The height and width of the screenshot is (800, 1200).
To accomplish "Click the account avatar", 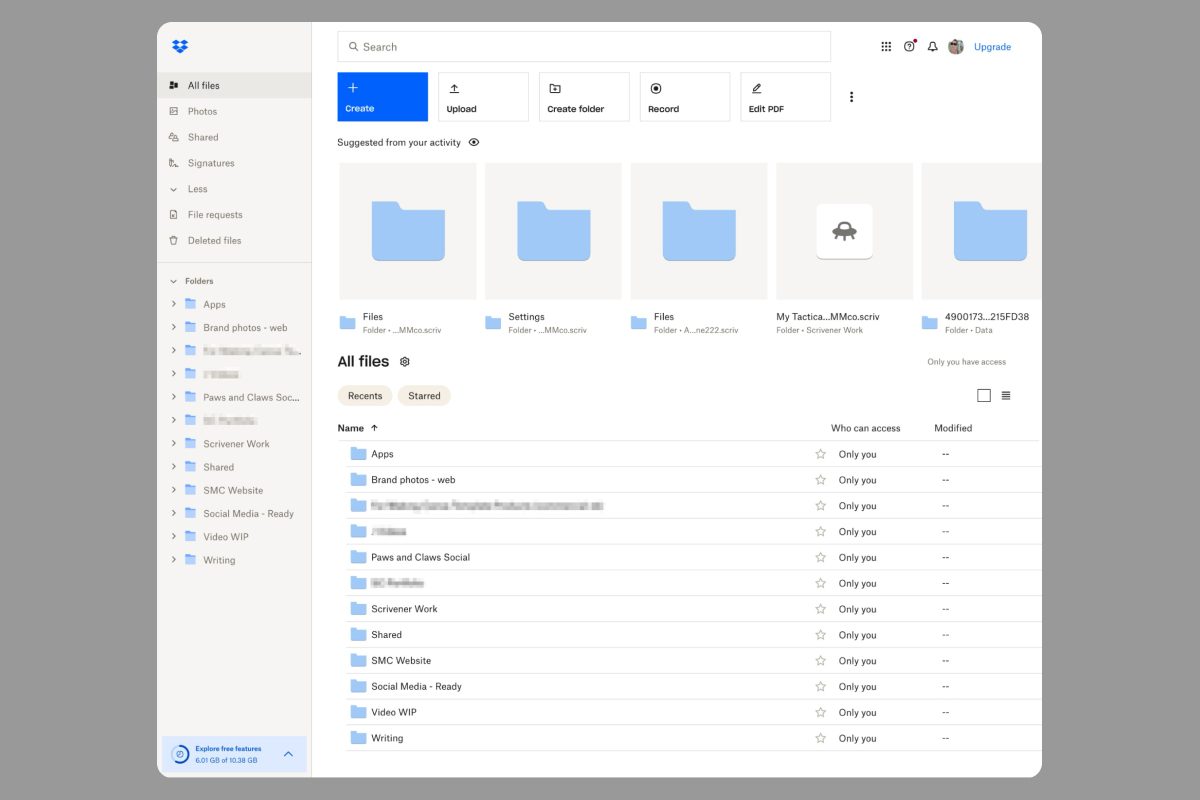I will tap(955, 46).
